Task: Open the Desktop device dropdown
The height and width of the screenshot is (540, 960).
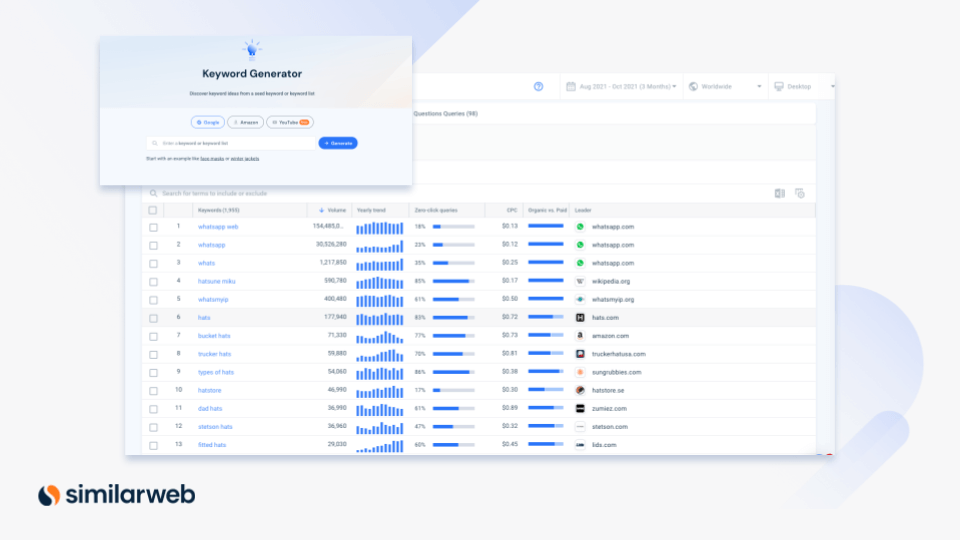Action: pos(802,86)
